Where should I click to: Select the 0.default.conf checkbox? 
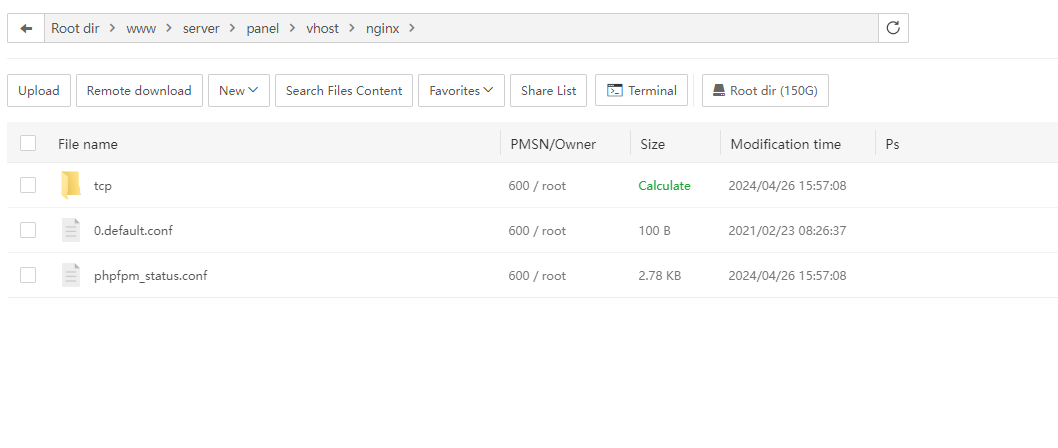(x=28, y=230)
